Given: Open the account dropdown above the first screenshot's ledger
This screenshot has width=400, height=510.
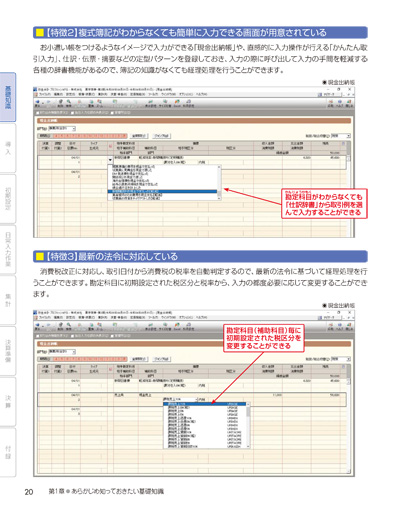Looking at the screenshot, I should click(x=62, y=128).
